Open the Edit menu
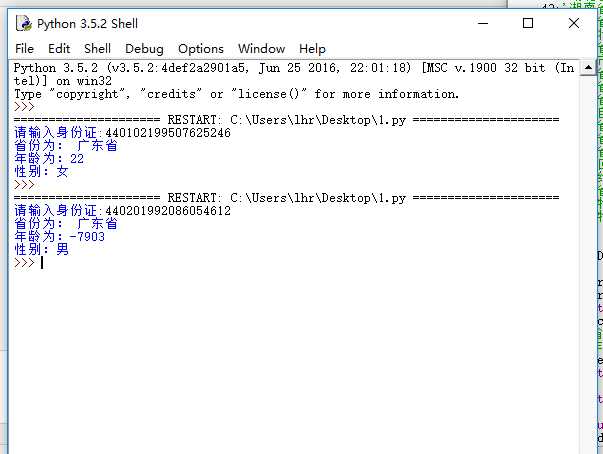The width and height of the screenshot is (603, 454). 59,49
